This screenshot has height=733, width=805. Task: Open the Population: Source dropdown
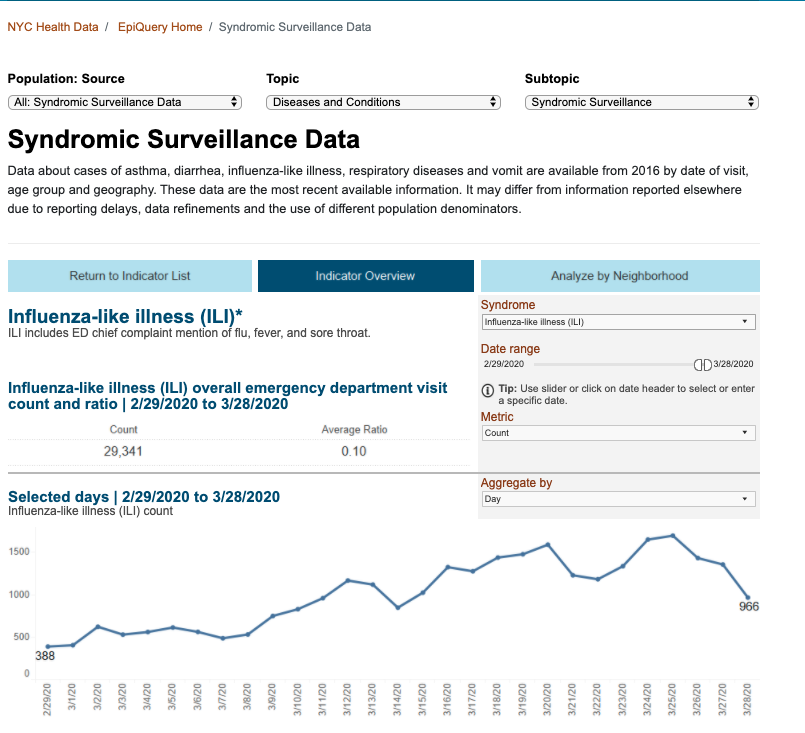125,102
